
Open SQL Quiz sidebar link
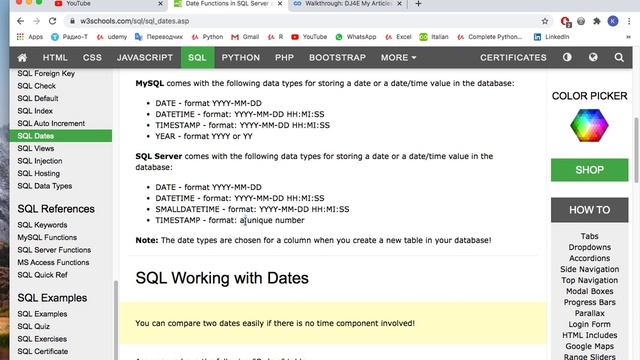click(x=33, y=326)
